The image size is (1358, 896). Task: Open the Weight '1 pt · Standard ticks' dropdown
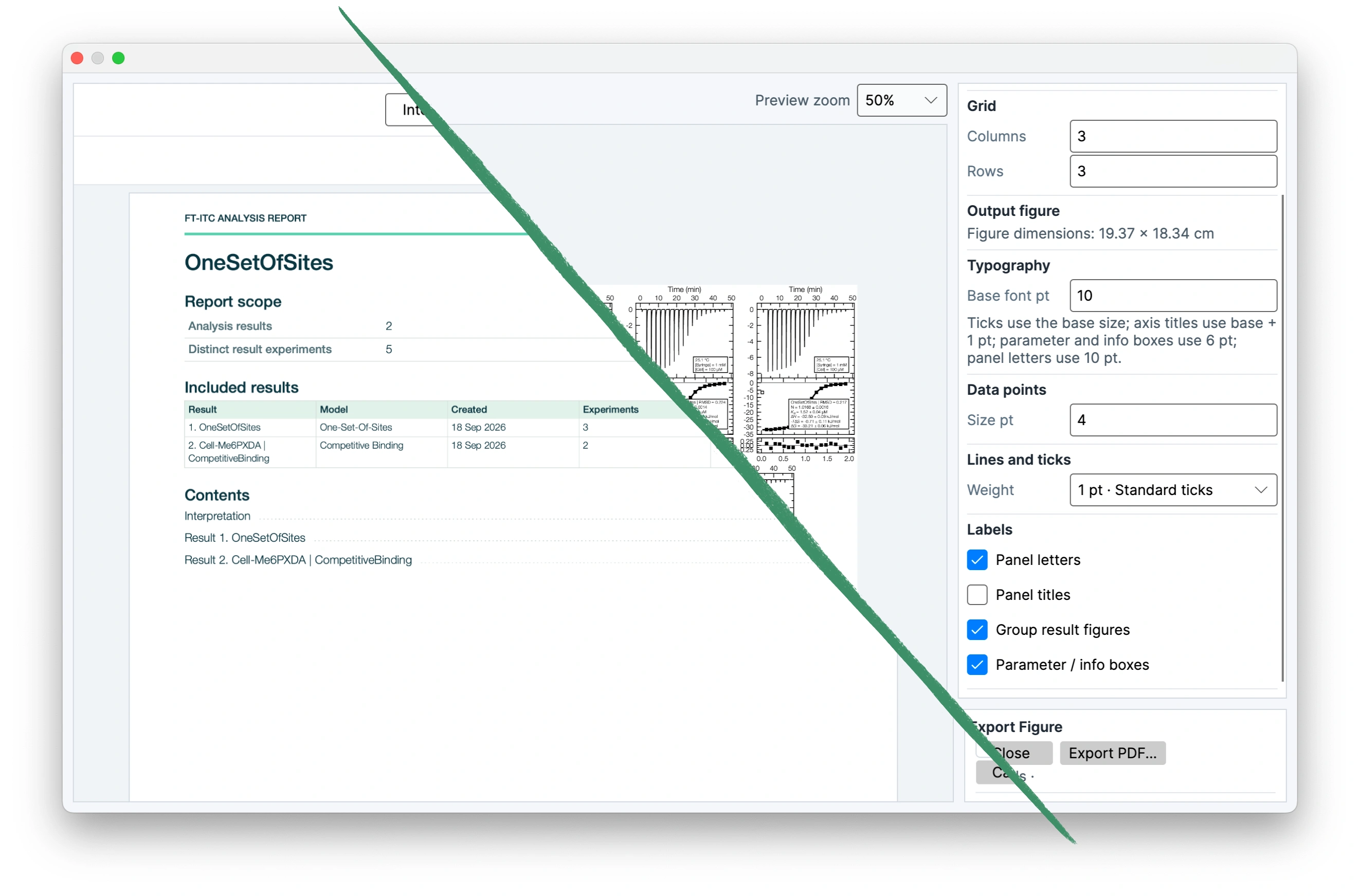pos(1173,490)
